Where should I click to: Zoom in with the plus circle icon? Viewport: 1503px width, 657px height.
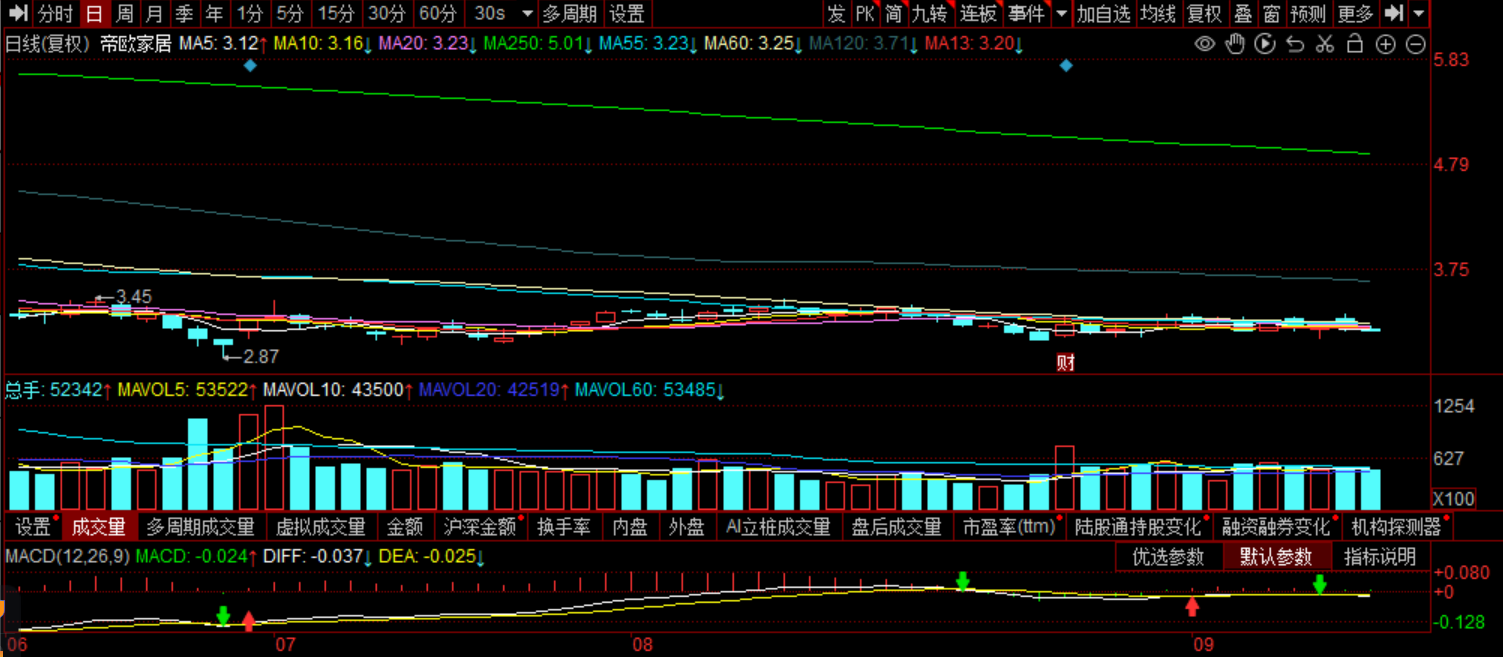pyautogui.click(x=1385, y=44)
